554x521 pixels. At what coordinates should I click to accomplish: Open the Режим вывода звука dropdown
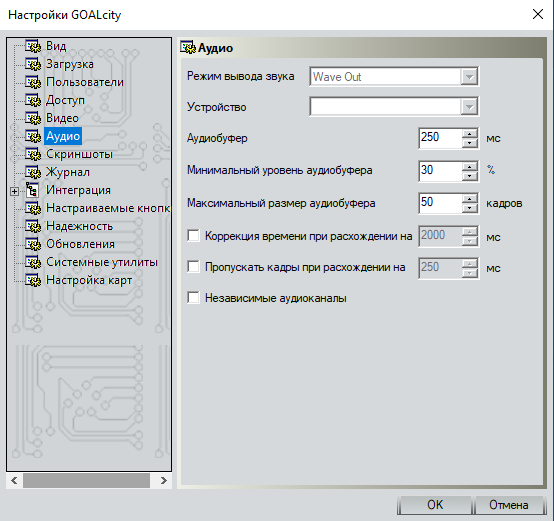point(394,76)
